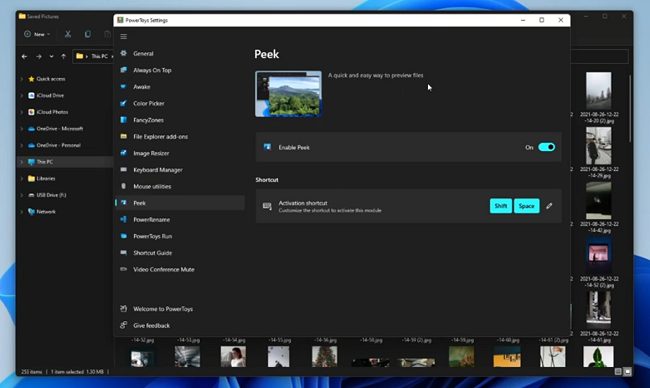Click the Video Conference Mute camera icon

124,269
